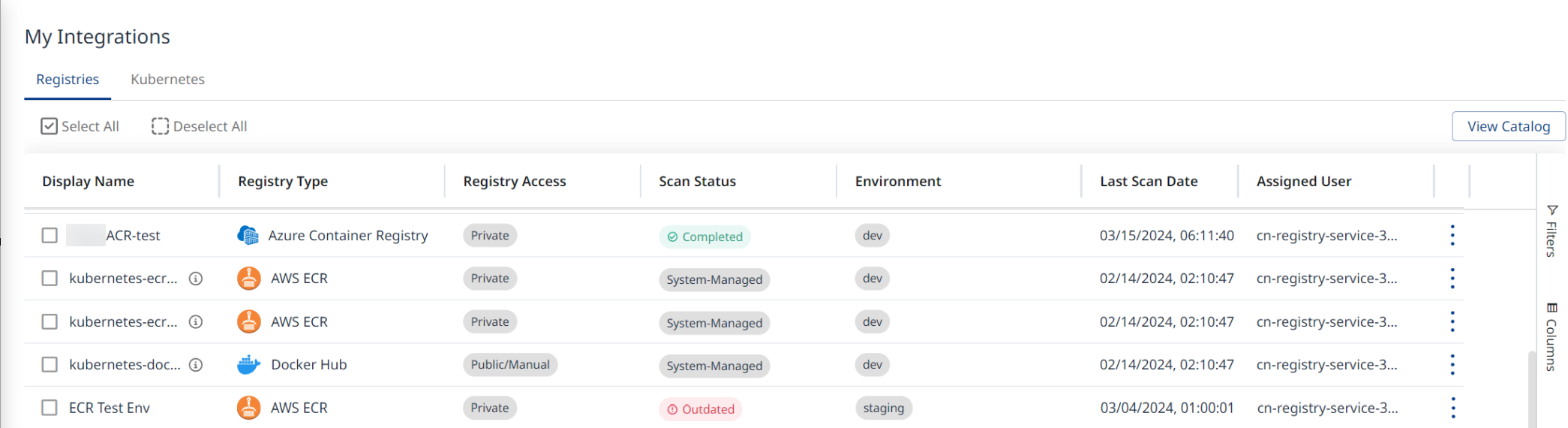Select the ECR Test Env row checkbox

pos(50,408)
